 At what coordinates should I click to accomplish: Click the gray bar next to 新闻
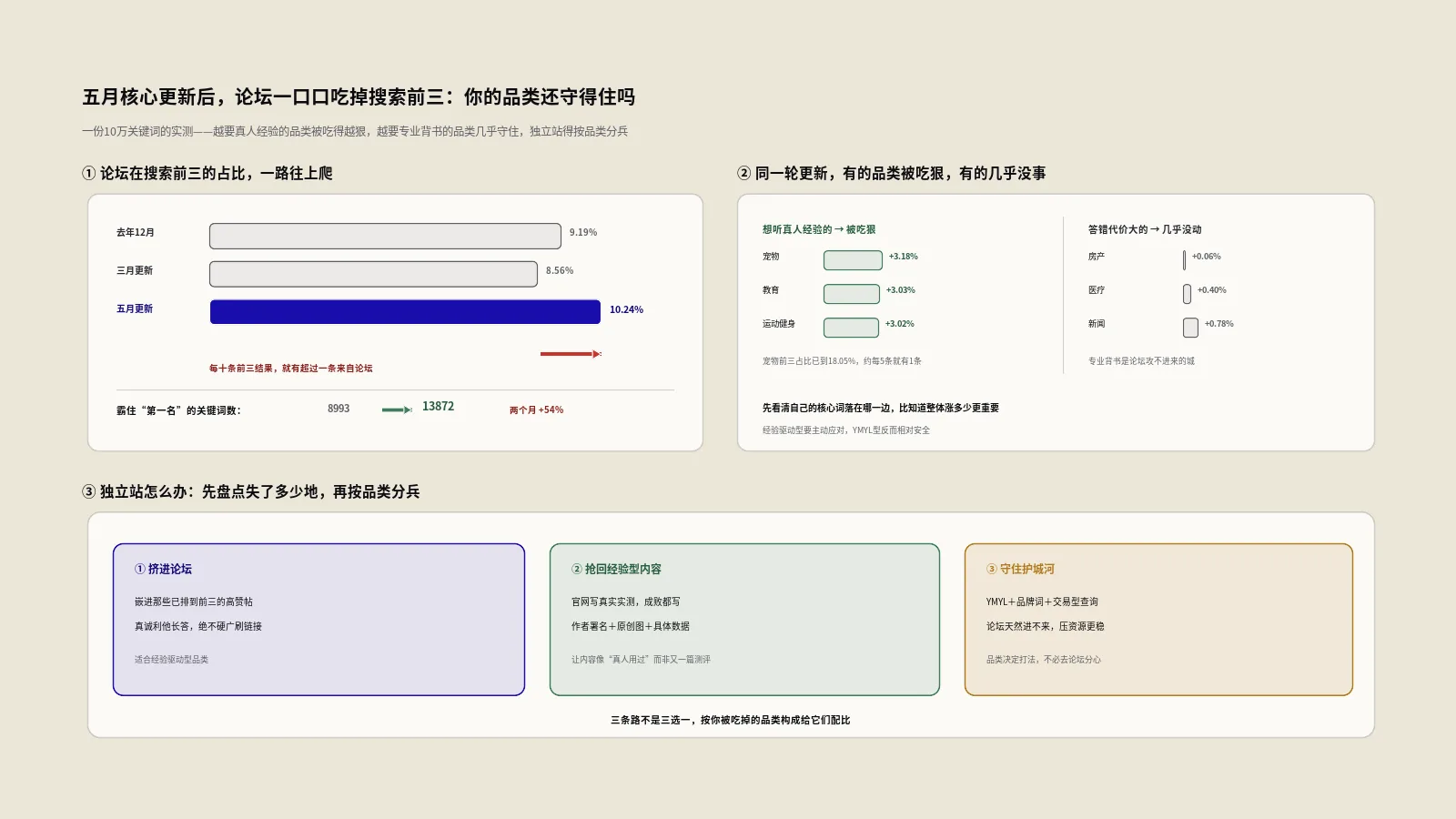1190,328
